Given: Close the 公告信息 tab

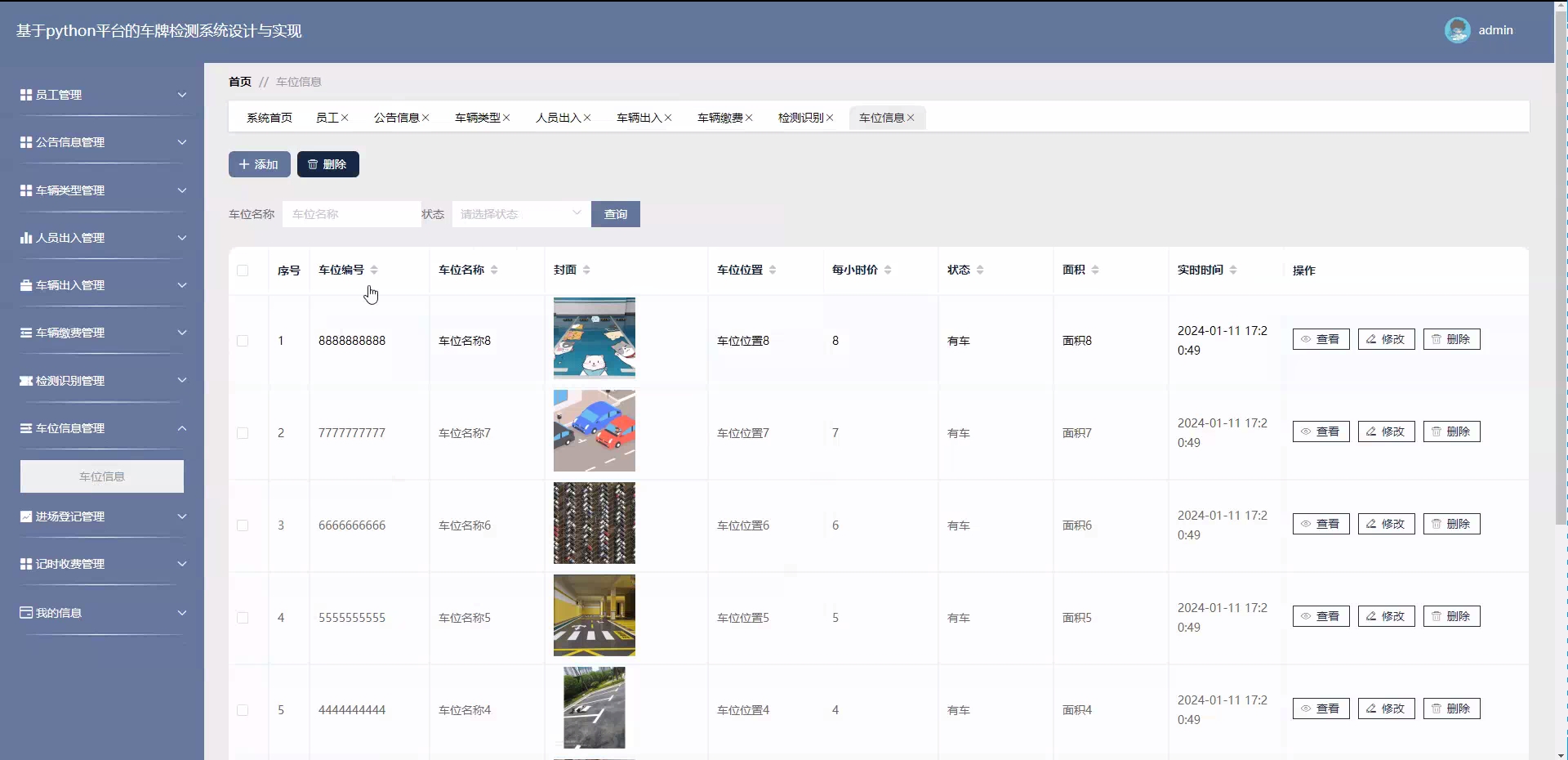Looking at the screenshot, I should (425, 118).
